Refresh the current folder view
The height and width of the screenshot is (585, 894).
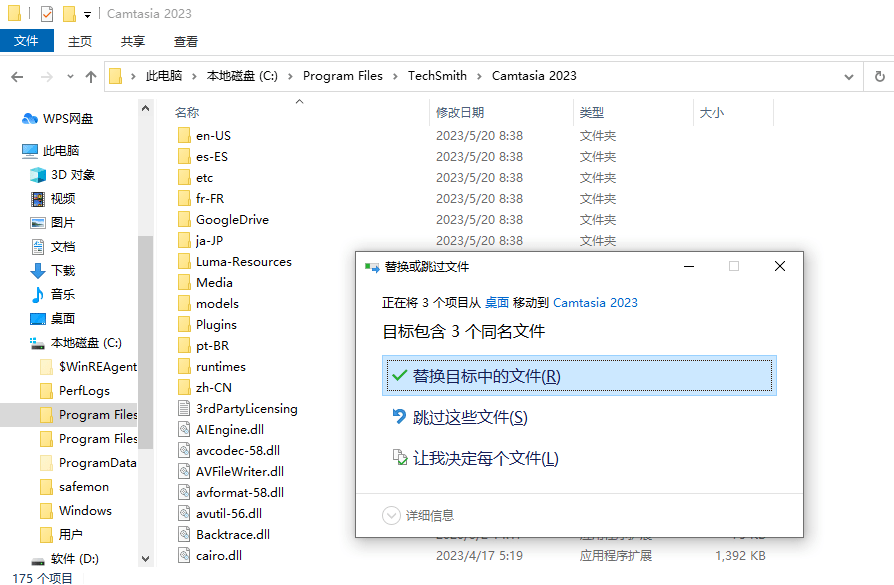pyautogui.click(x=880, y=76)
